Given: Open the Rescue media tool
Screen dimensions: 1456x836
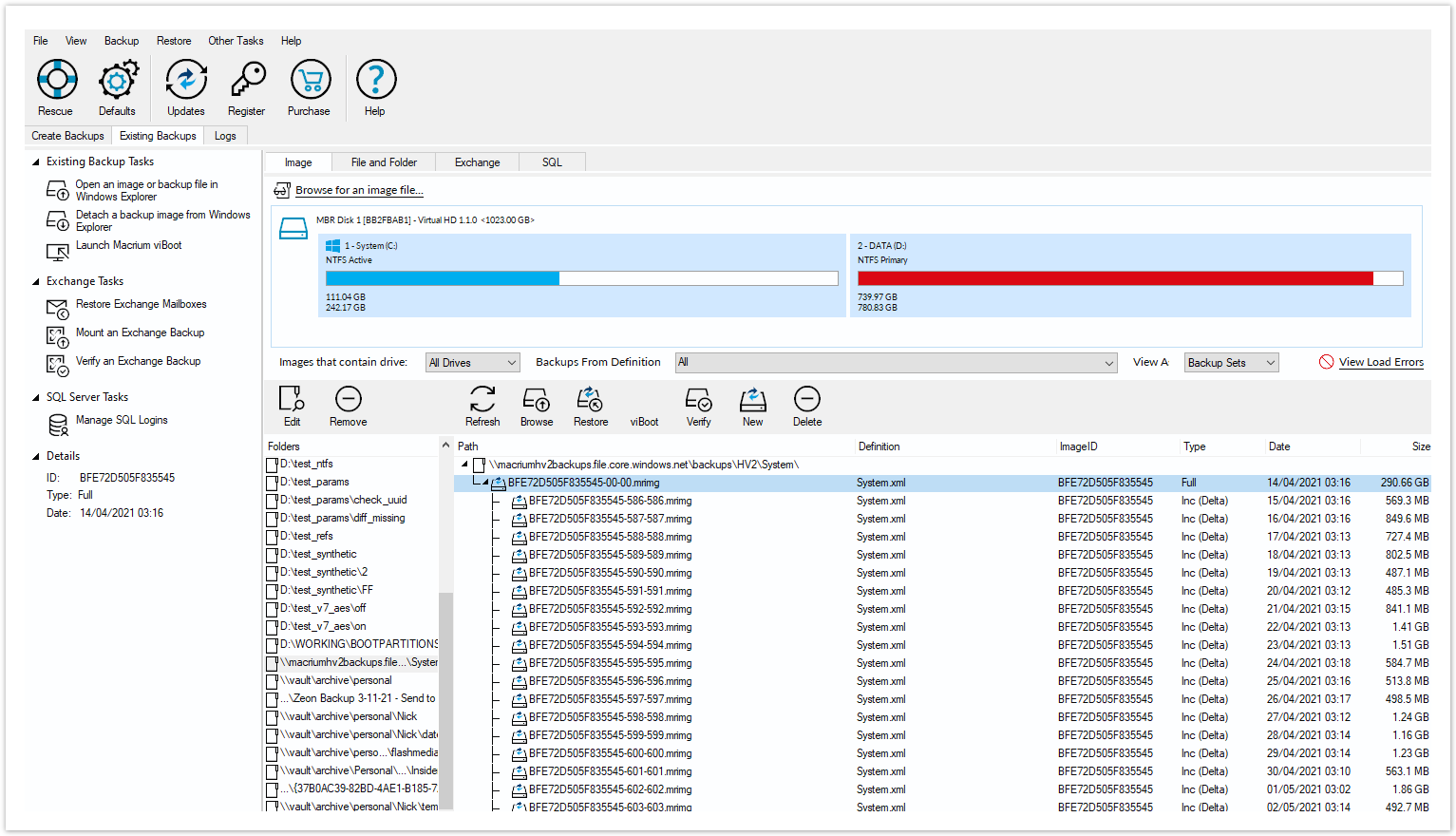Looking at the screenshot, I should coord(56,80).
